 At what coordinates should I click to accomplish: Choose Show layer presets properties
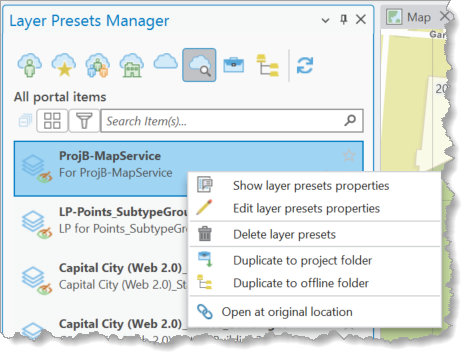(315, 186)
